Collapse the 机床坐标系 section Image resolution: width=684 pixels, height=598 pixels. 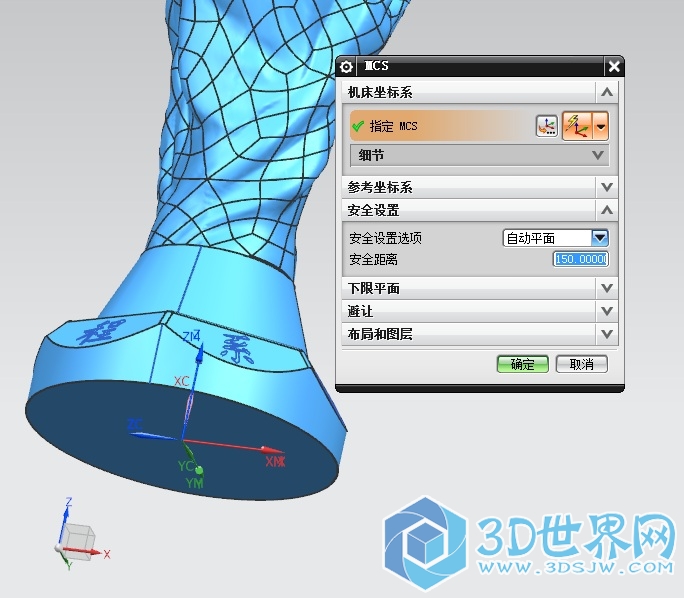tap(607, 92)
